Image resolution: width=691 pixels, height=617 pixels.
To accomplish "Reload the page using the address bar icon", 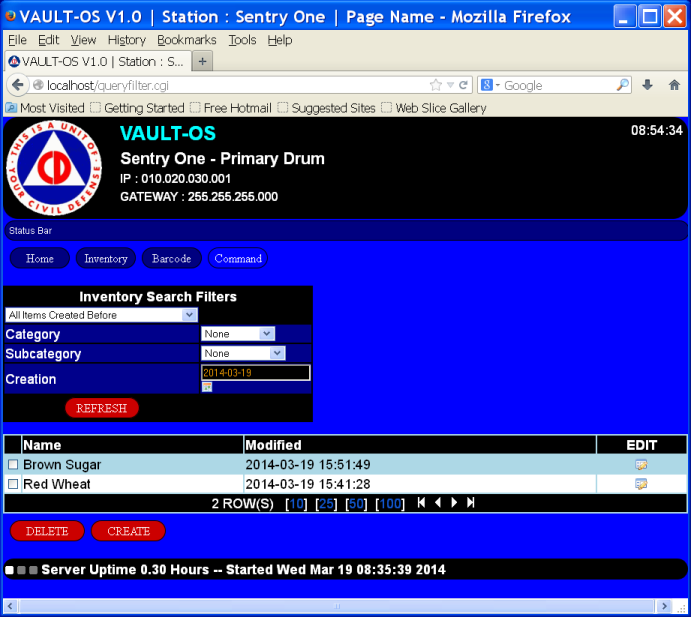I will pyautogui.click(x=464, y=85).
